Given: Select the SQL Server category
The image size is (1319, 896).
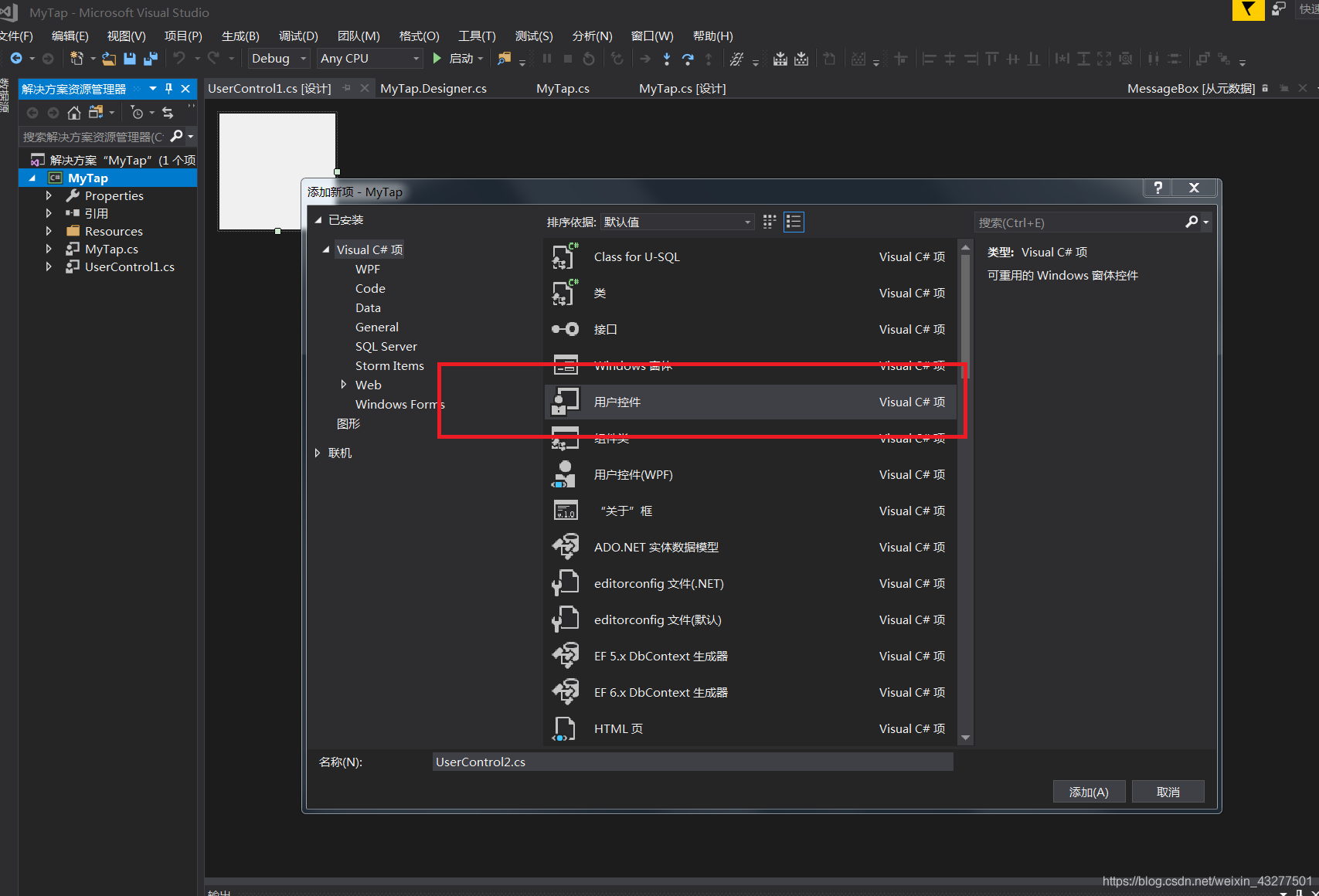Looking at the screenshot, I should pos(386,346).
